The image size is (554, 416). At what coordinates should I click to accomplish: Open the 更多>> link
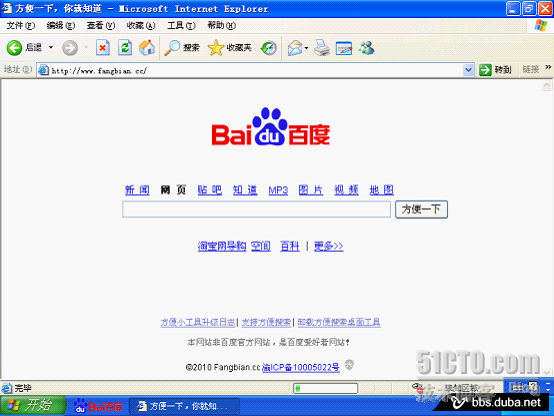click(x=329, y=246)
